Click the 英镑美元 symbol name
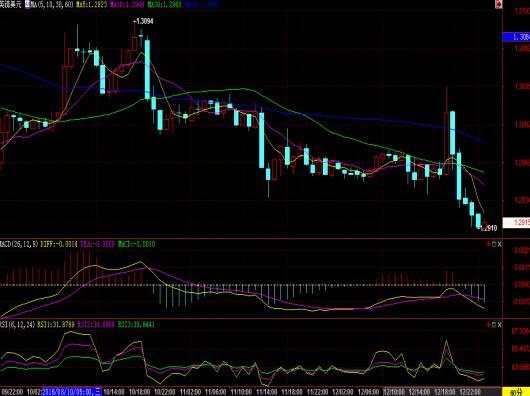This screenshot has height=396, width=530. point(10,5)
